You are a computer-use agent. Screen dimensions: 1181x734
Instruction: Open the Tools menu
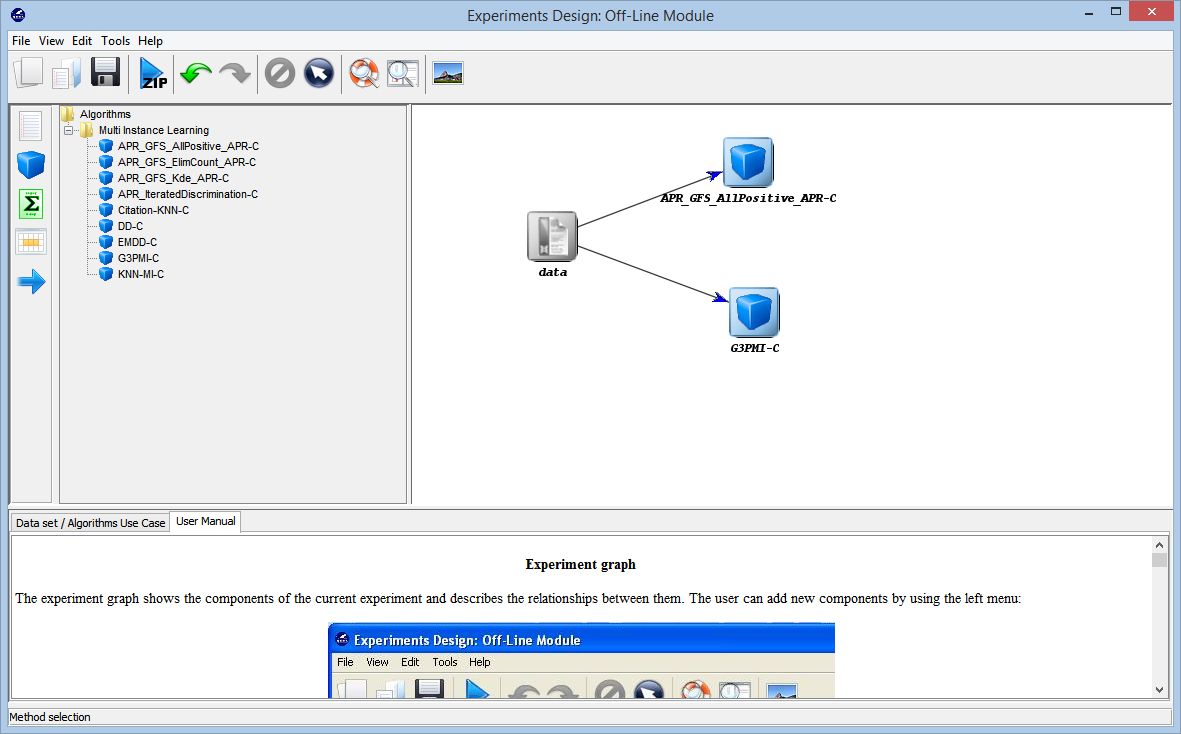coord(115,41)
